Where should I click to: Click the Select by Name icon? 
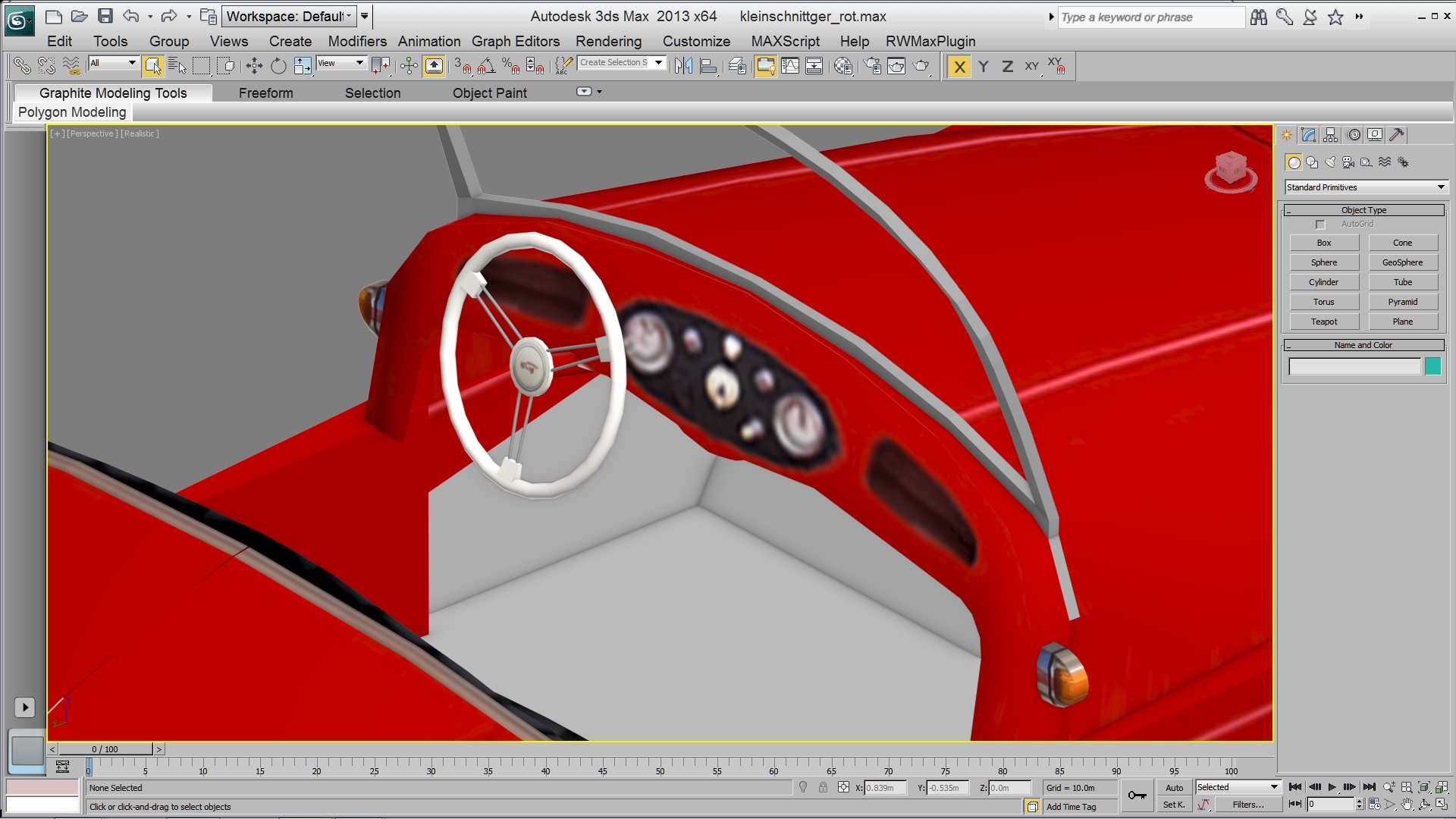pyautogui.click(x=177, y=67)
